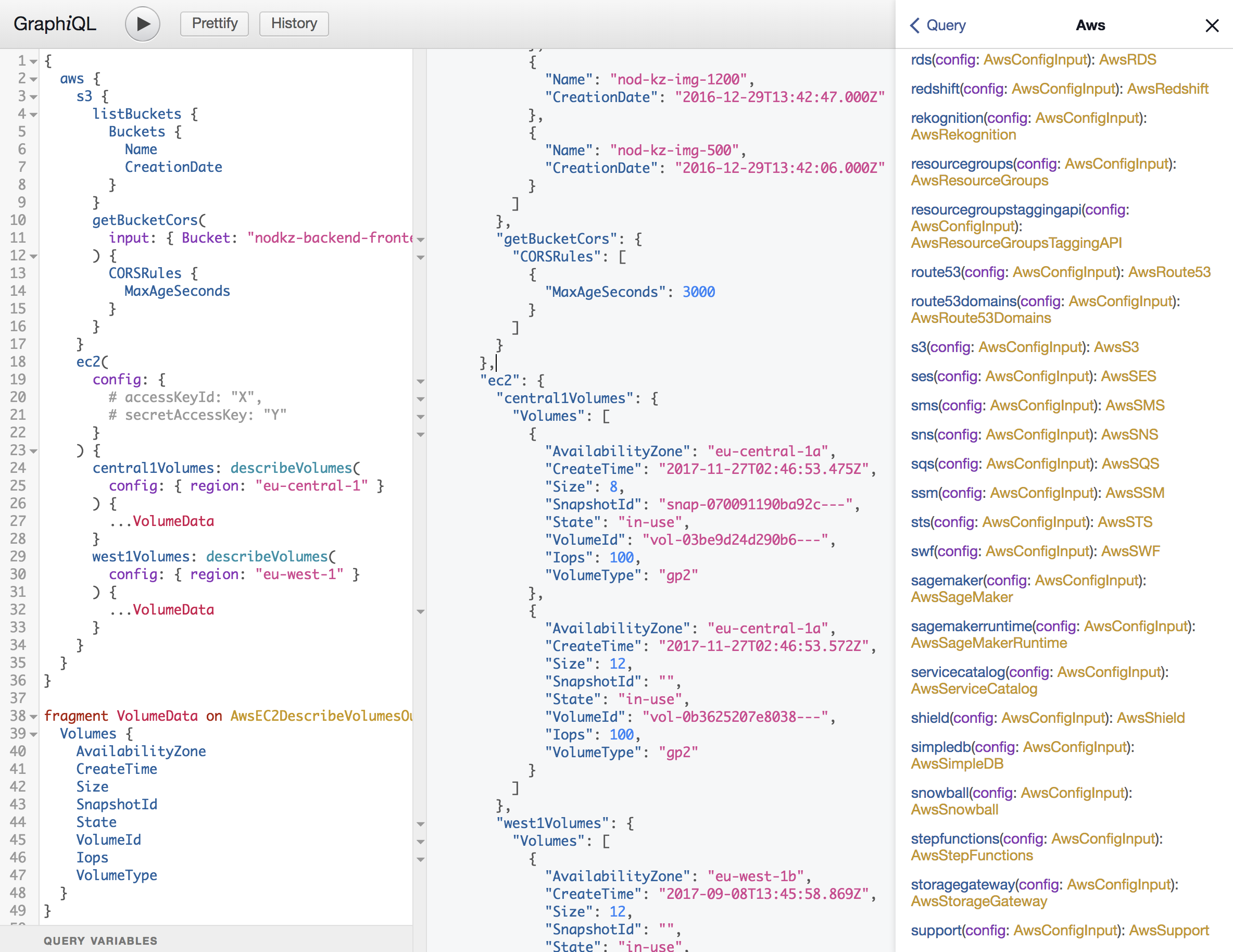Click the GraphiQL title logo

[55, 24]
